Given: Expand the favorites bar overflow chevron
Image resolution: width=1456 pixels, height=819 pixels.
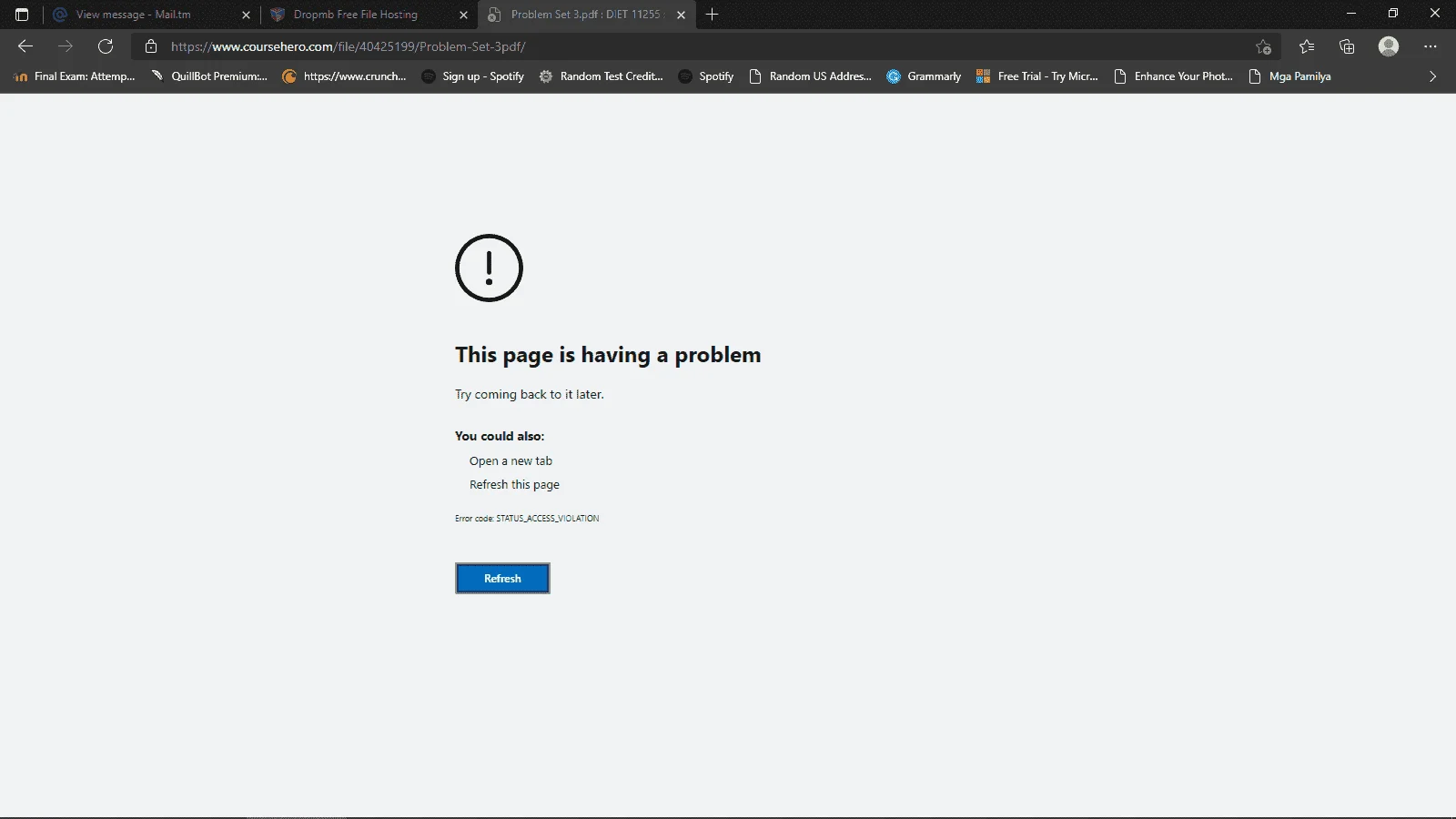Looking at the screenshot, I should 1432,76.
